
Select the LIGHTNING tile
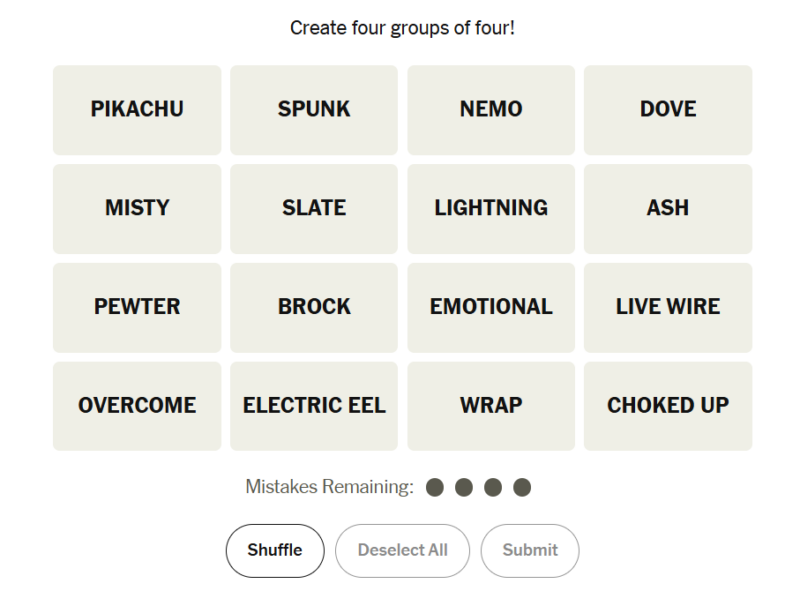[491, 209]
